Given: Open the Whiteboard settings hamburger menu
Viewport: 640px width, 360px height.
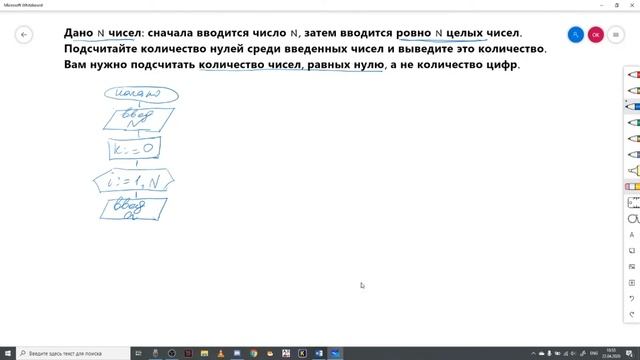Looking at the screenshot, I should pos(616,35).
